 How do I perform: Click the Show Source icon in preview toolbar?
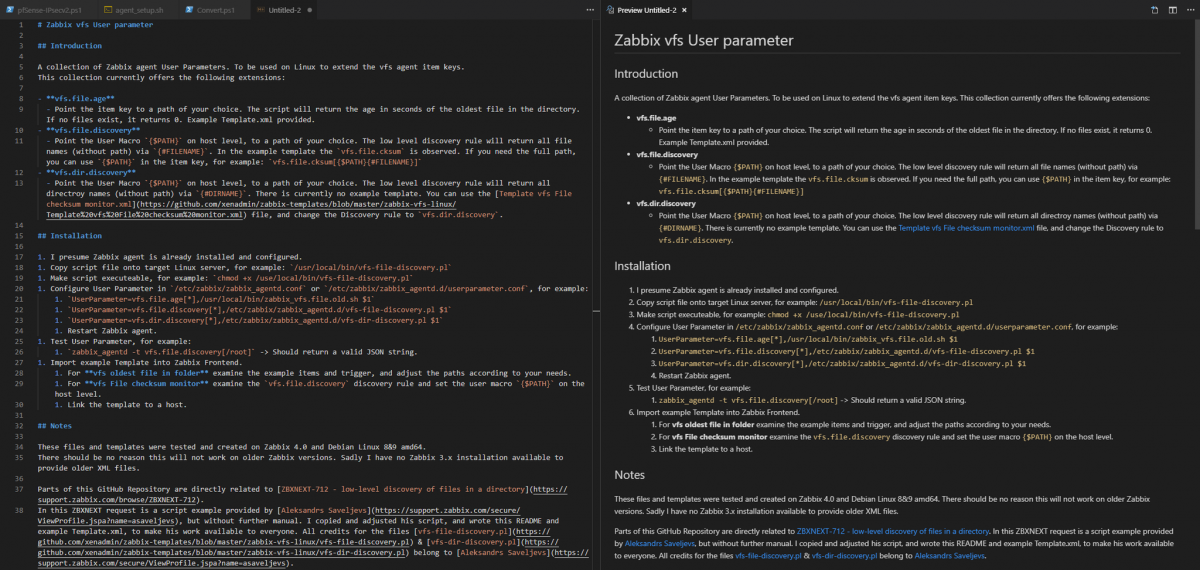click(x=1154, y=9)
